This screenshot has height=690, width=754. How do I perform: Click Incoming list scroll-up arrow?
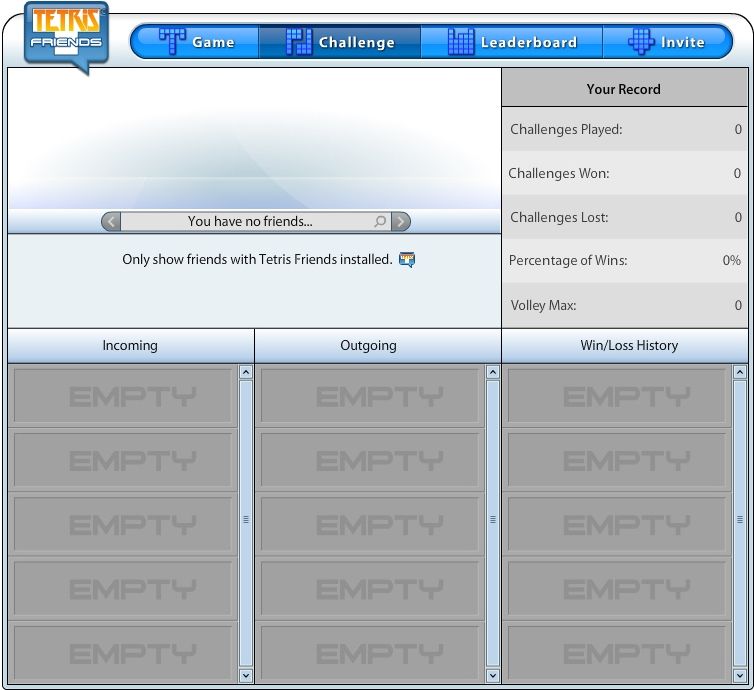tap(246, 372)
